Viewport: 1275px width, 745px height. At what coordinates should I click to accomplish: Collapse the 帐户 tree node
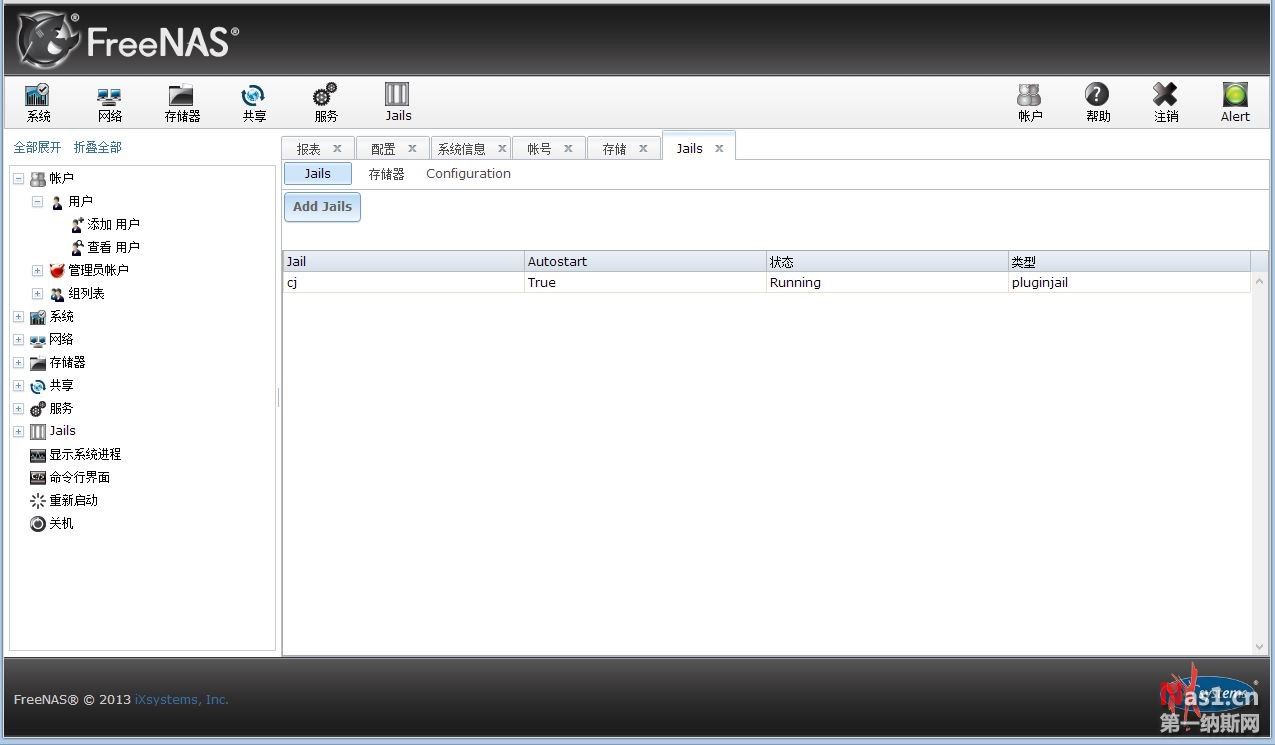[x=18, y=179]
